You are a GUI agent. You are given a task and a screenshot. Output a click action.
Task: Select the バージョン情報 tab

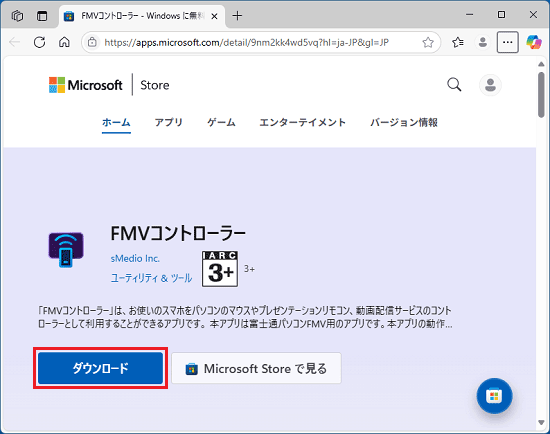tap(404, 122)
